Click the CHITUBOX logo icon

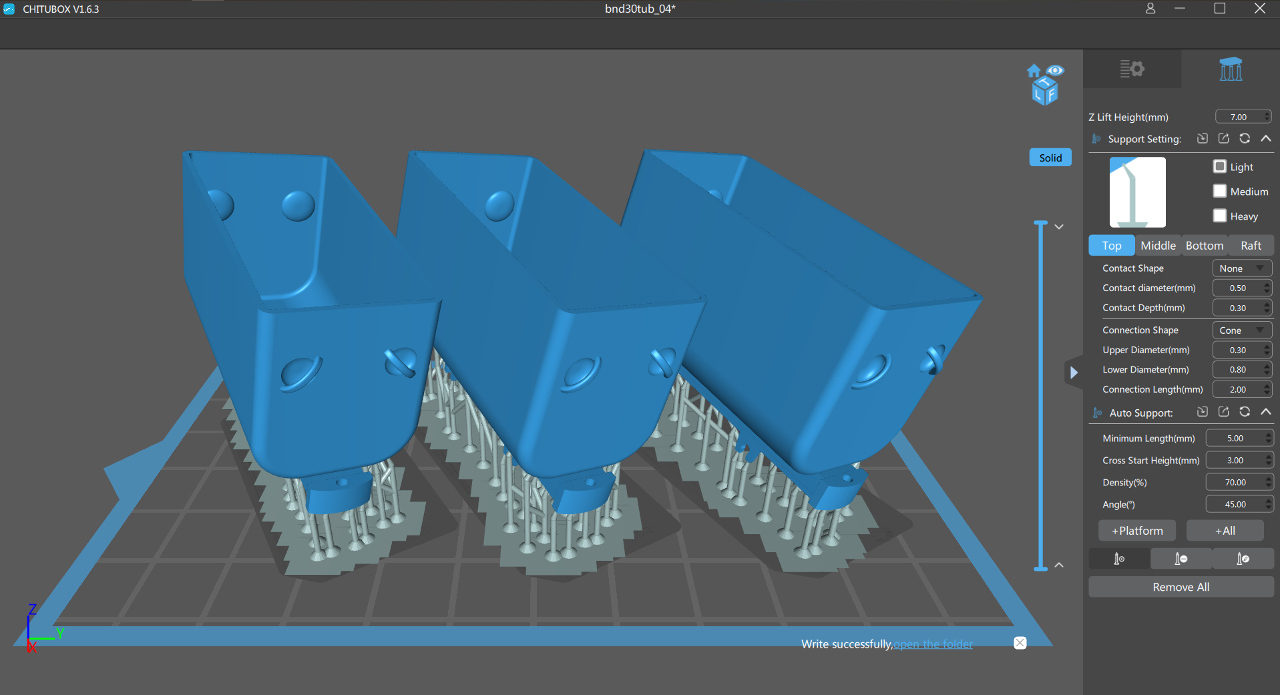click(9, 9)
